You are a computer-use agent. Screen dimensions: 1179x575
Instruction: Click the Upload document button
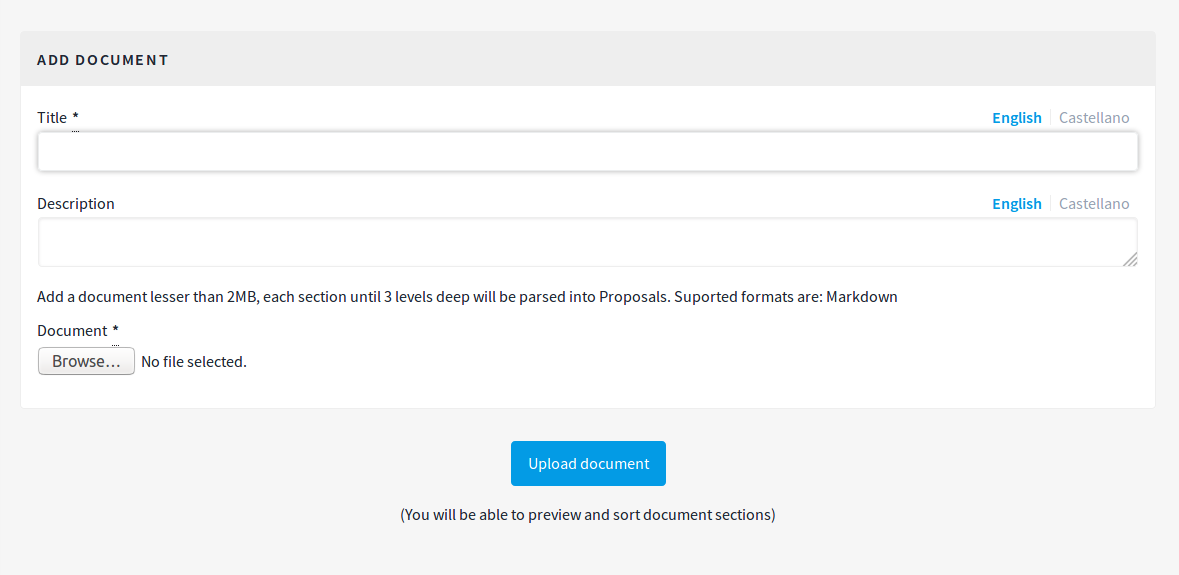(588, 464)
